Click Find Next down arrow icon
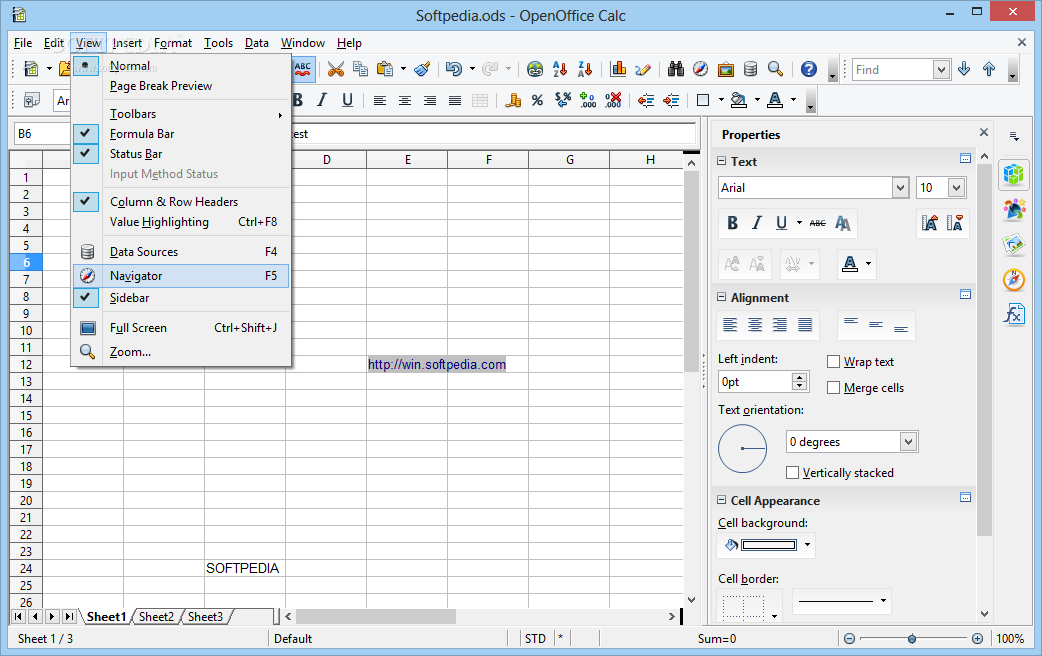Screen dimensions: 1042x656 pyautogui.click(x=964, y=68)
